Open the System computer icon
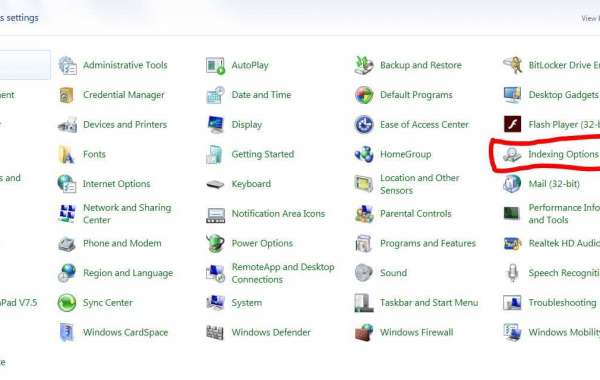600x380 pixels. [215, 303]
